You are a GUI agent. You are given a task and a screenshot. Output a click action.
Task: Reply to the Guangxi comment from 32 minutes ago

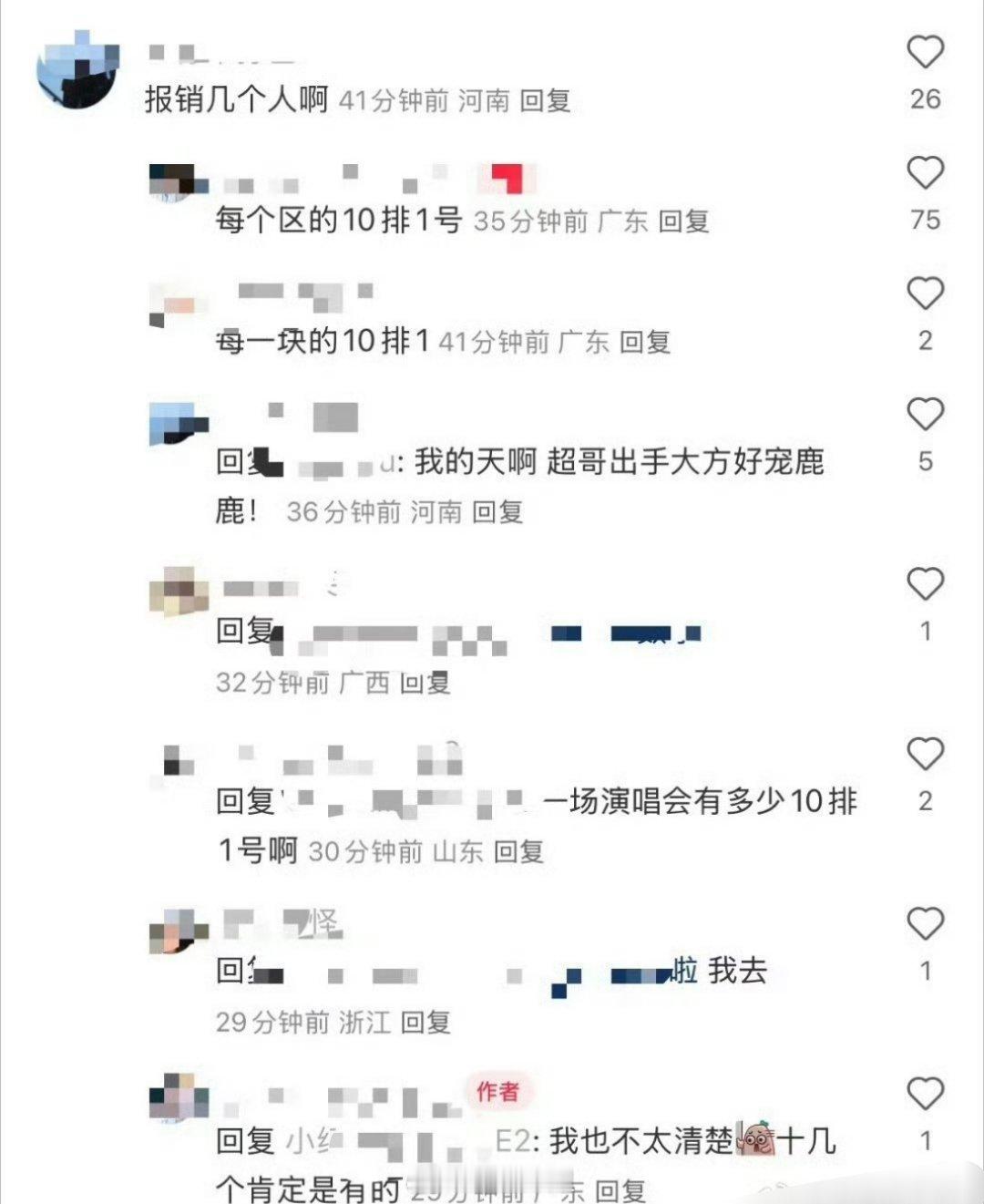coord(425,682)
